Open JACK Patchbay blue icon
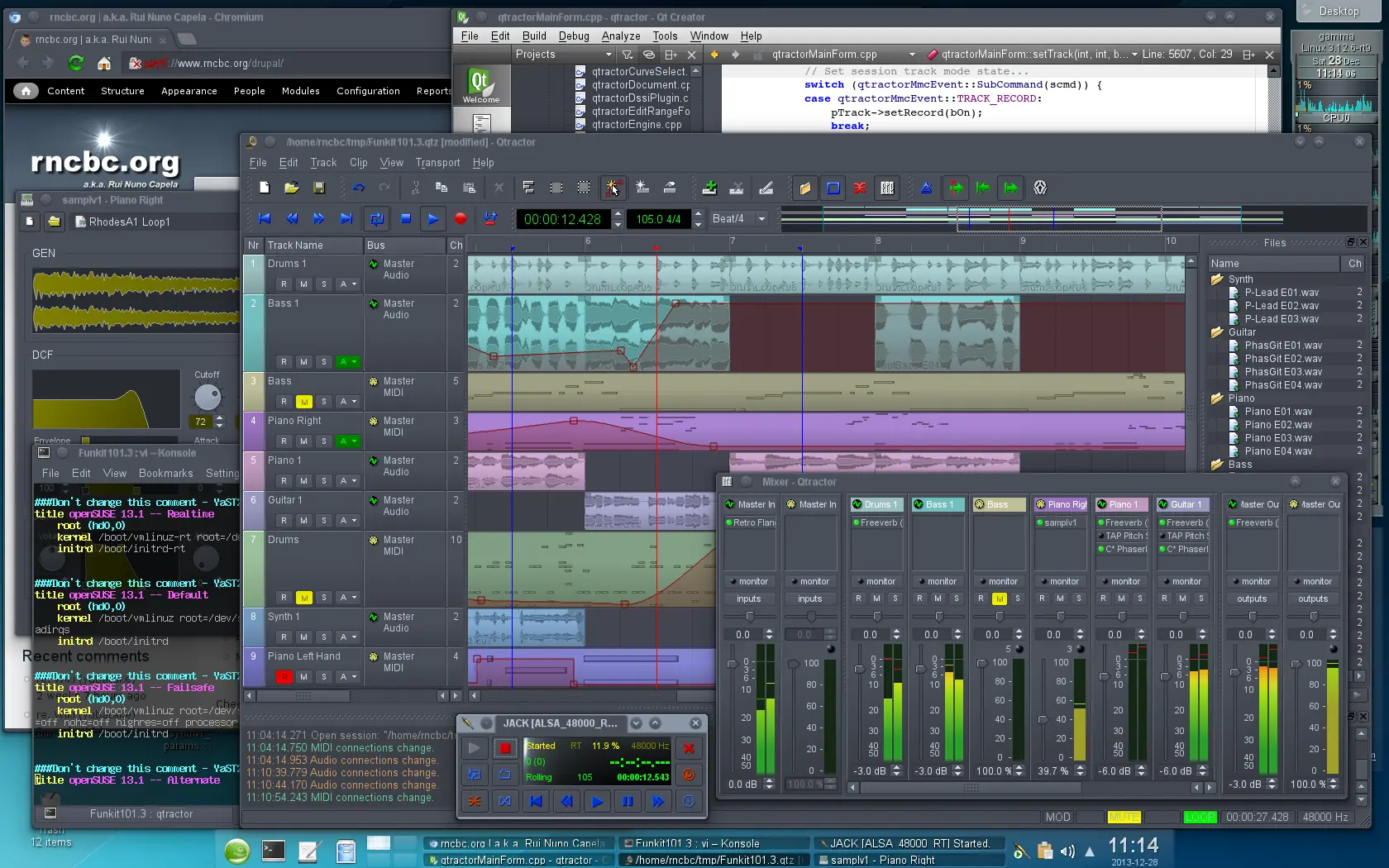The image size is (1389, 868). [x=504, y=801]
